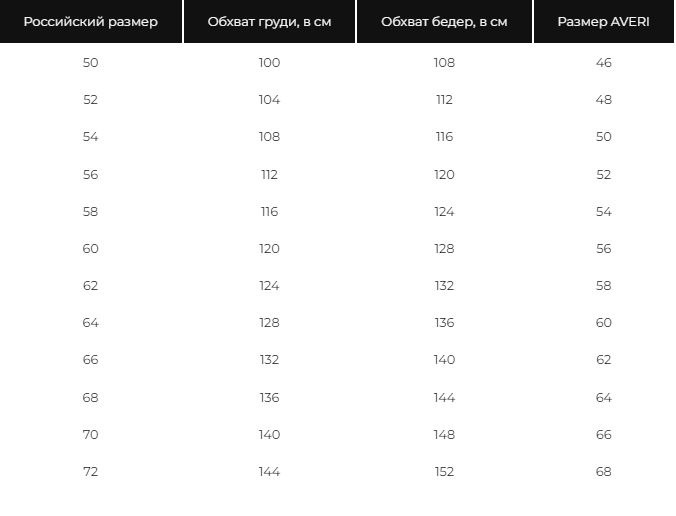Click the 'Обхват груди, в см' header
The height and width of the screenshot is (516, 676).
269,22
